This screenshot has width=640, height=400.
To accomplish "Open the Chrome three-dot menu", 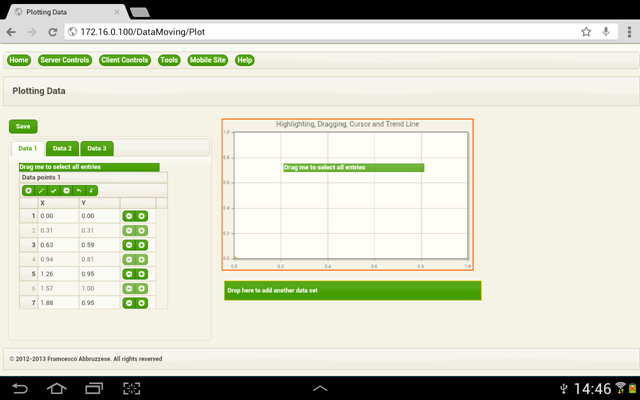I will pos(629,32).
